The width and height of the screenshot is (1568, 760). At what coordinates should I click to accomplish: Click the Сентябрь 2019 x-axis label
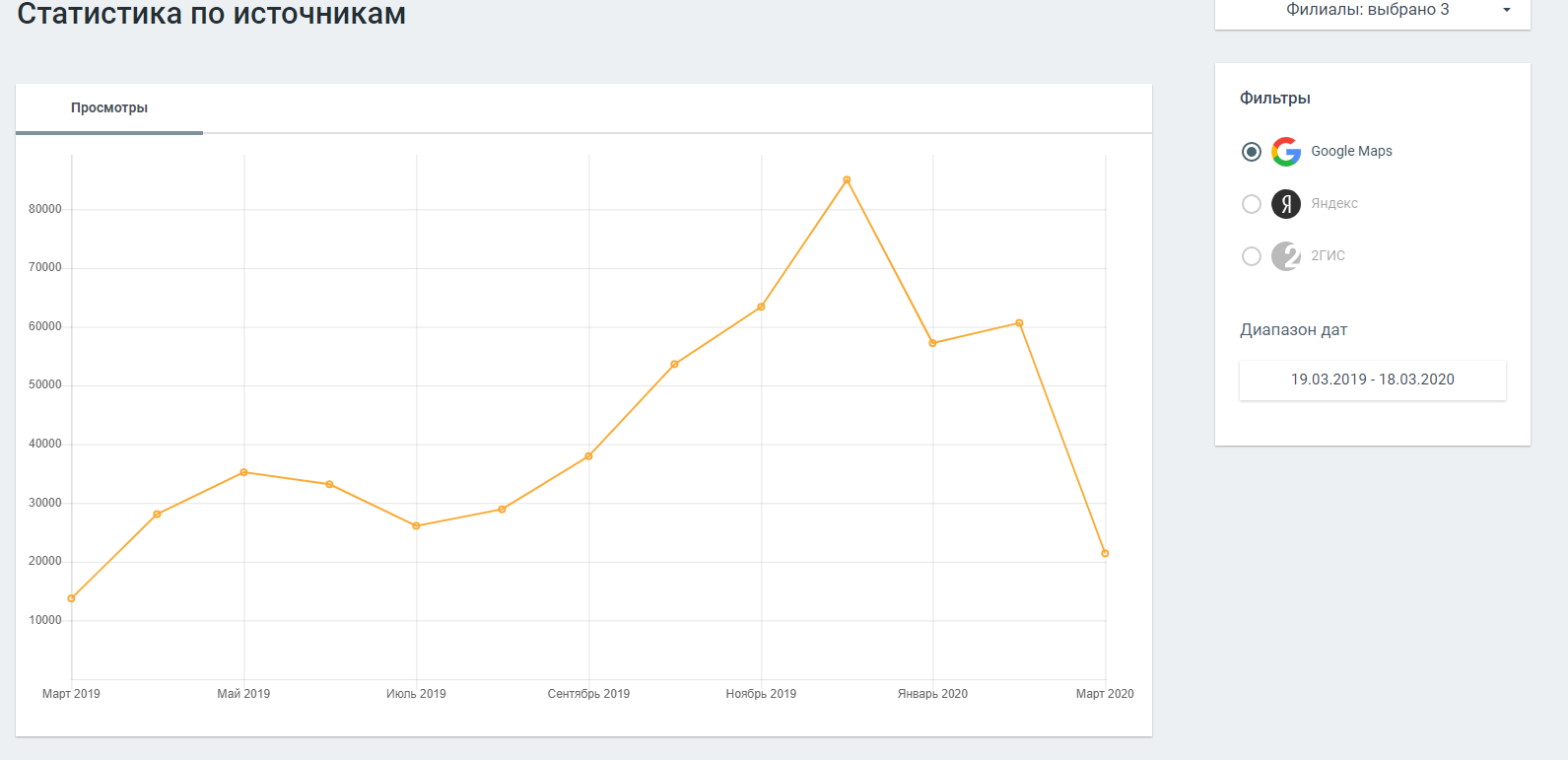[588, 694]
